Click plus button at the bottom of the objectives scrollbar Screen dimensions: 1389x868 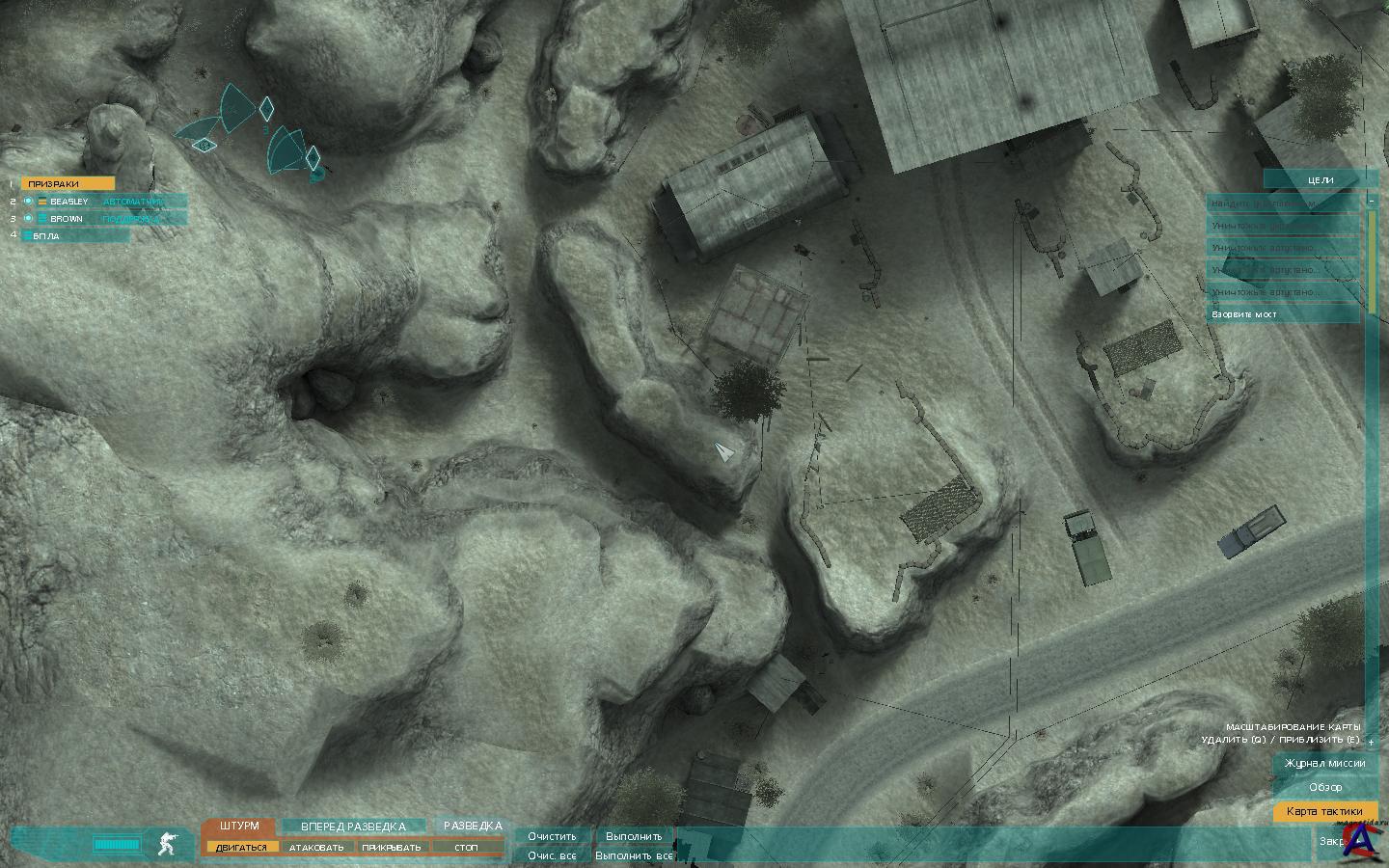click(1372, 742)
